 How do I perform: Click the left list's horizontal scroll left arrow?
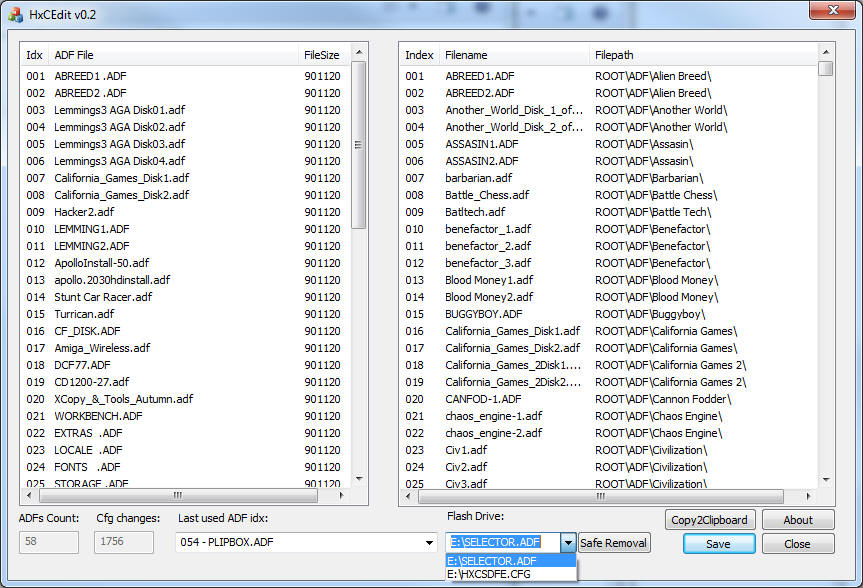[x=29, y=496]
